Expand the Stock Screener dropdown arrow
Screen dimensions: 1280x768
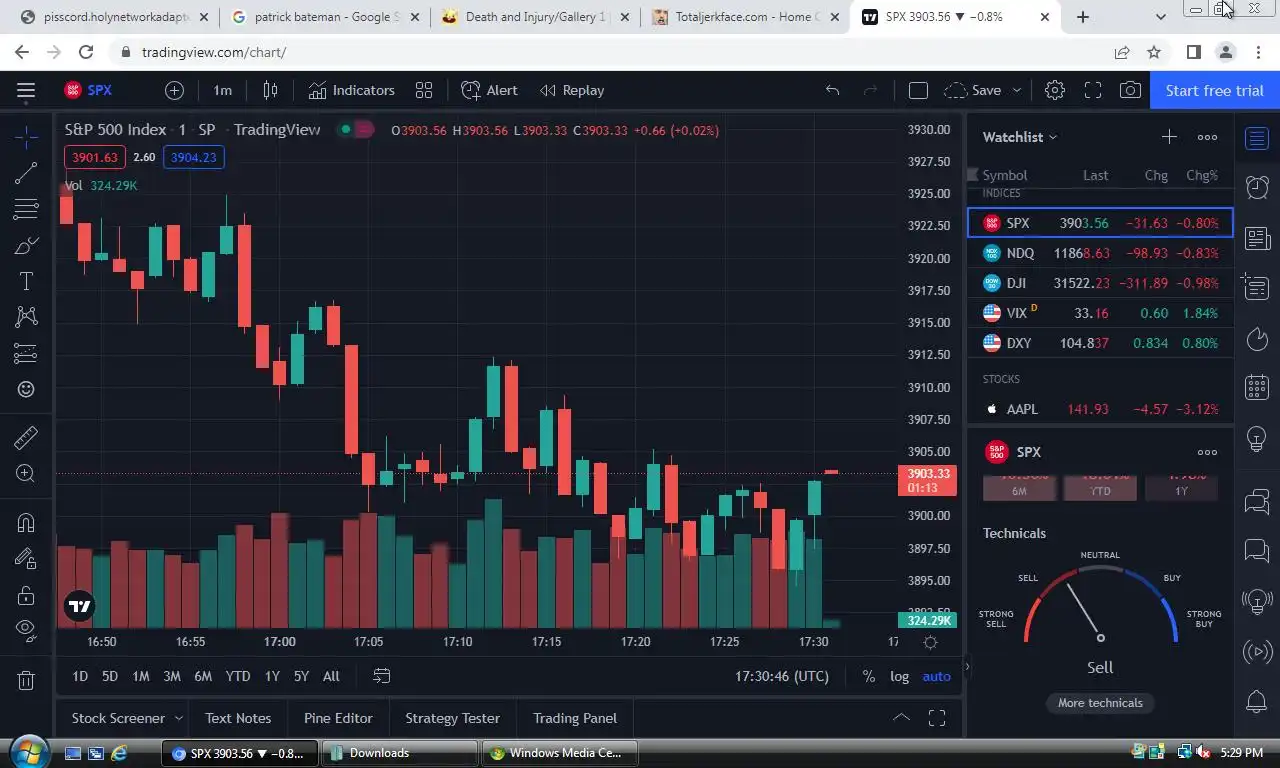point(179,718)
